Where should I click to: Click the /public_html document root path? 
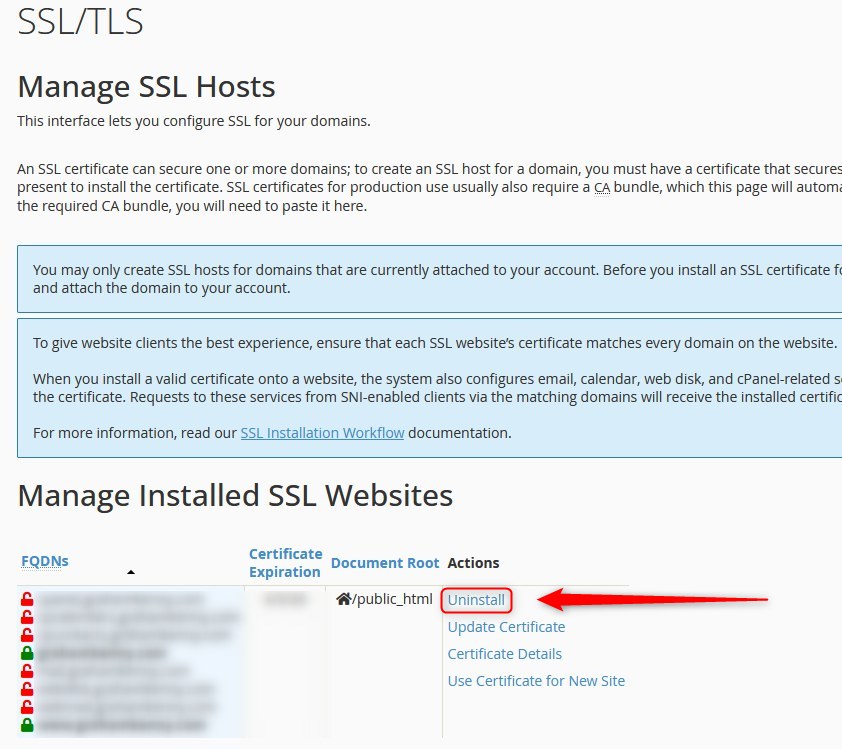tap(392, 600)
